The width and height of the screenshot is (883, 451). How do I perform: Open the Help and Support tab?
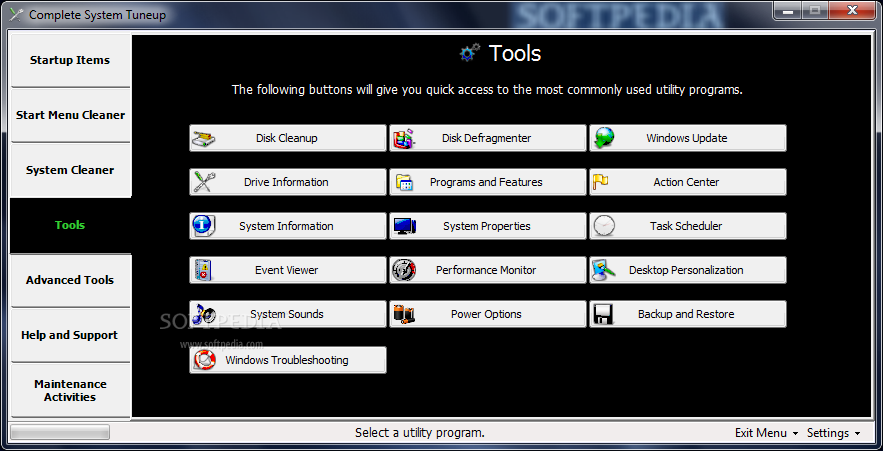coord(70,335)
